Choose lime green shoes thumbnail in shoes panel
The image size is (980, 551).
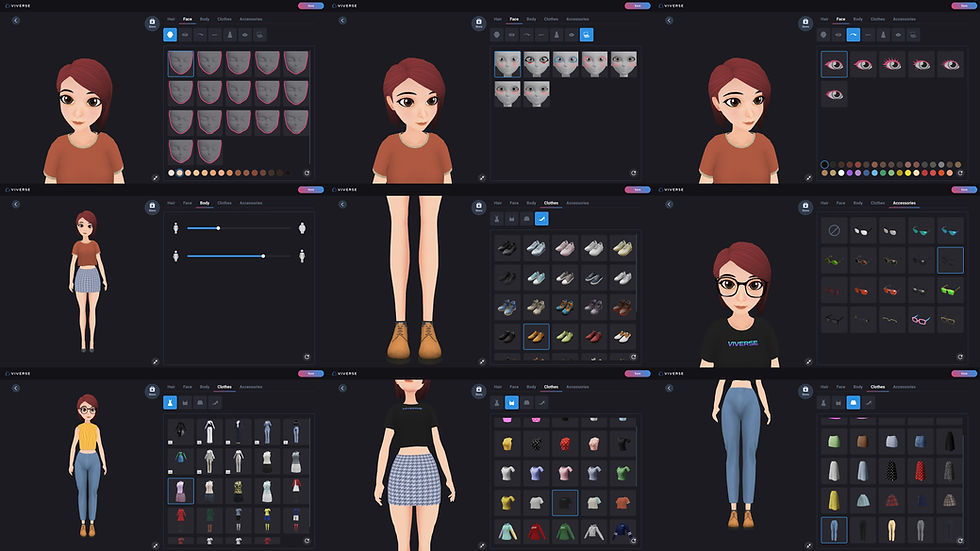pyautogui.click(x=565, y=337)
